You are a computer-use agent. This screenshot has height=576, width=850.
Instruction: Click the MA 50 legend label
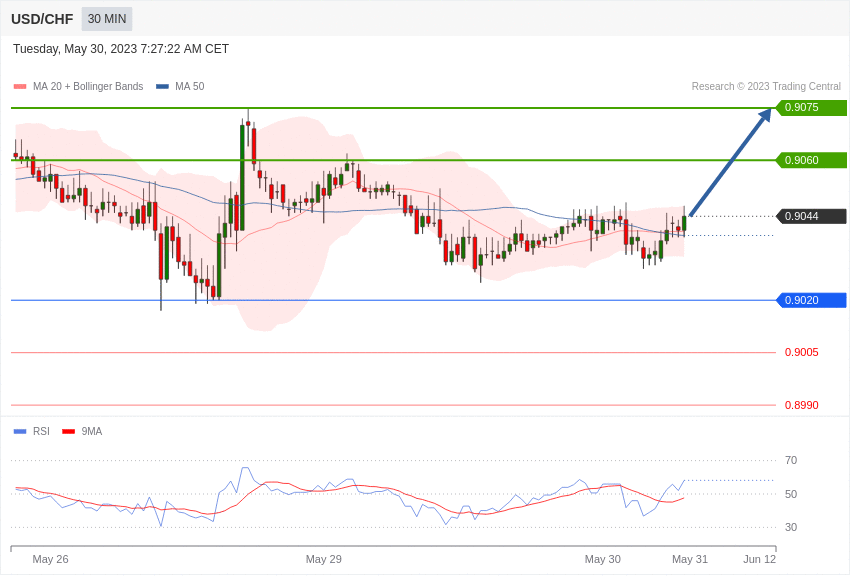pos(190,86)
